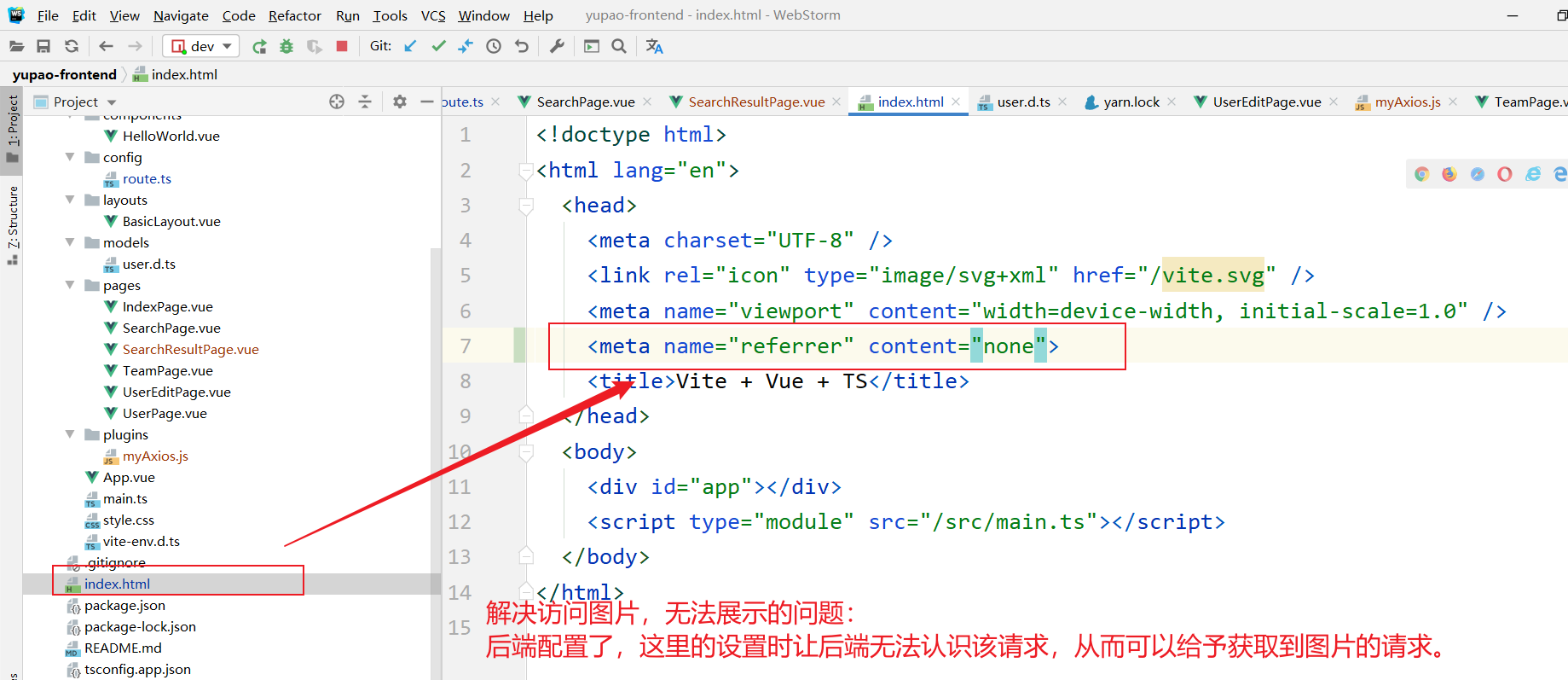Open page in Firefox browser

pyautogui.click(x=1449, y=174)
